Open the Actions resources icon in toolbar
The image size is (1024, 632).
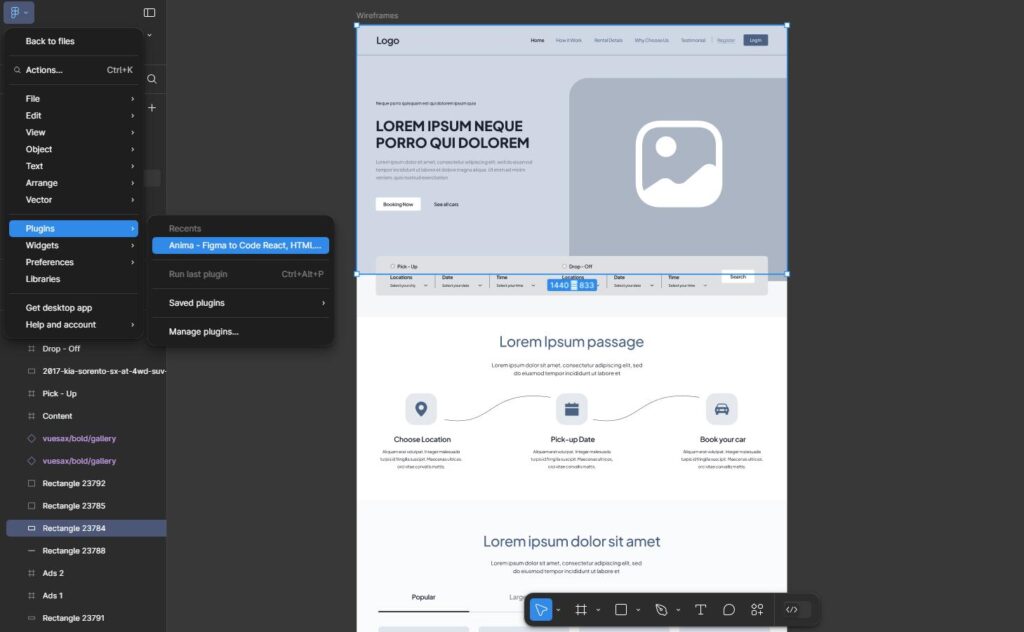(x=757, y=609)
